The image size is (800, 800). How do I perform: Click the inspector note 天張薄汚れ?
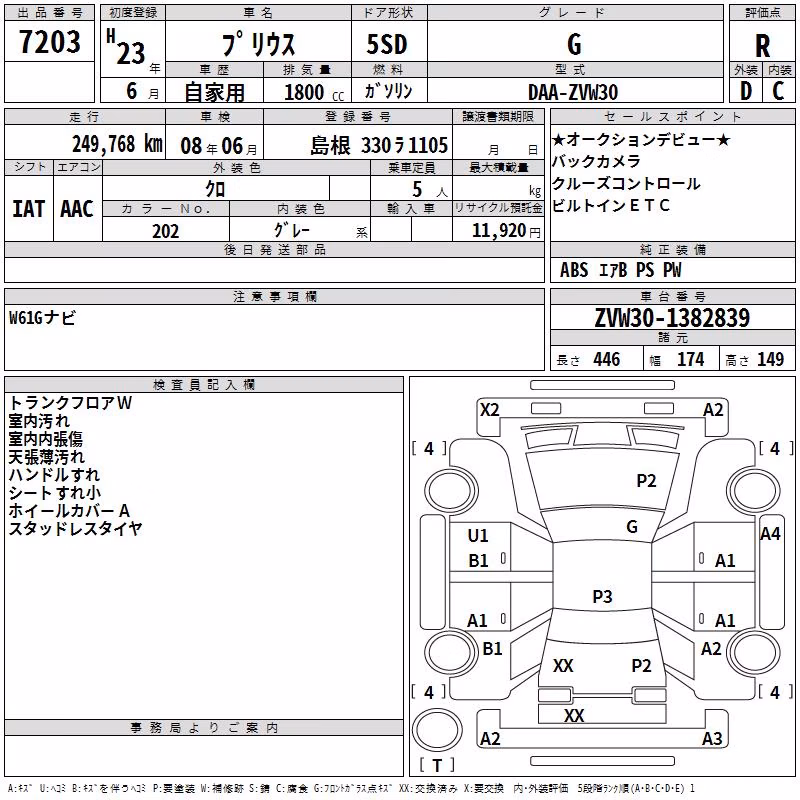pos(46,457)
